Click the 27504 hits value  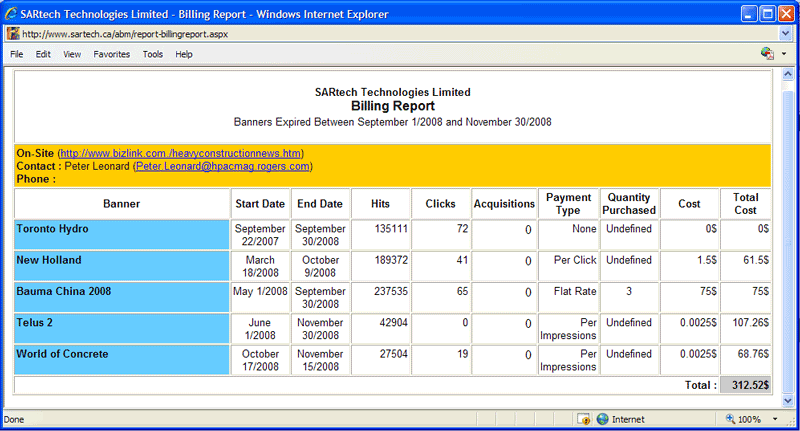tap(393, 354)
